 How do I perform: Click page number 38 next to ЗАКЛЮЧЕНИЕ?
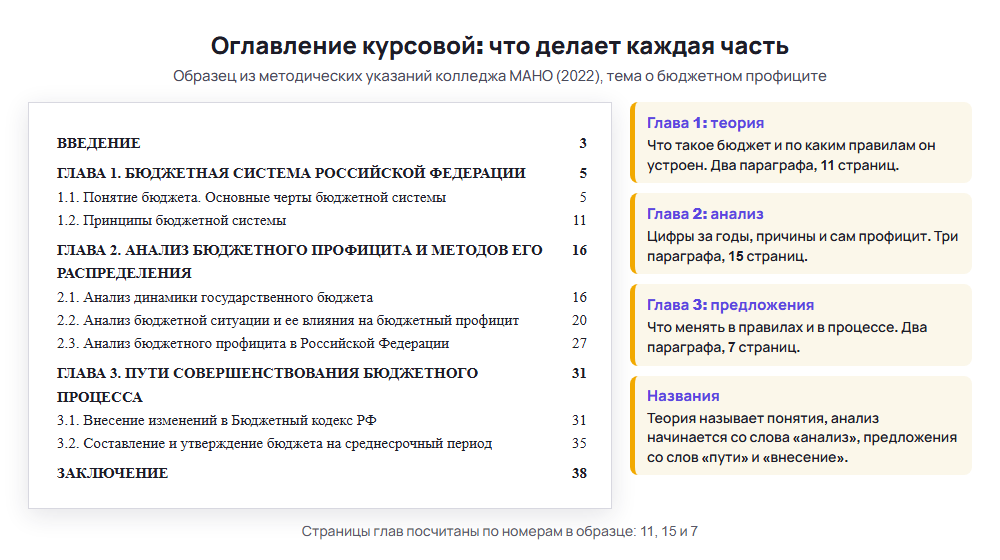579,473
